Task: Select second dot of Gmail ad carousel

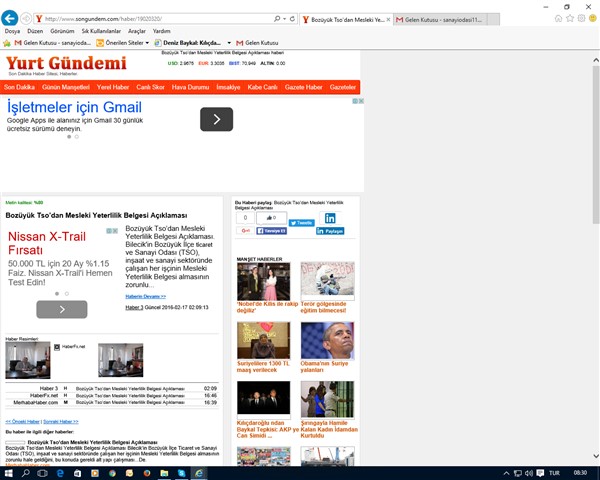Action: [77, 137]
